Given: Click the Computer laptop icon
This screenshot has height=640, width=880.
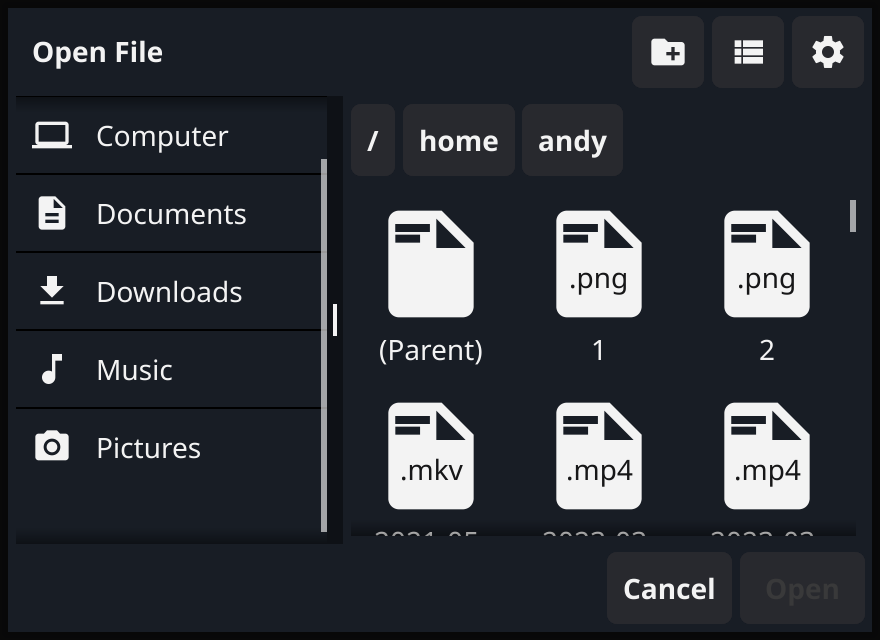Looking at the screenshot, I should (52, 135).
